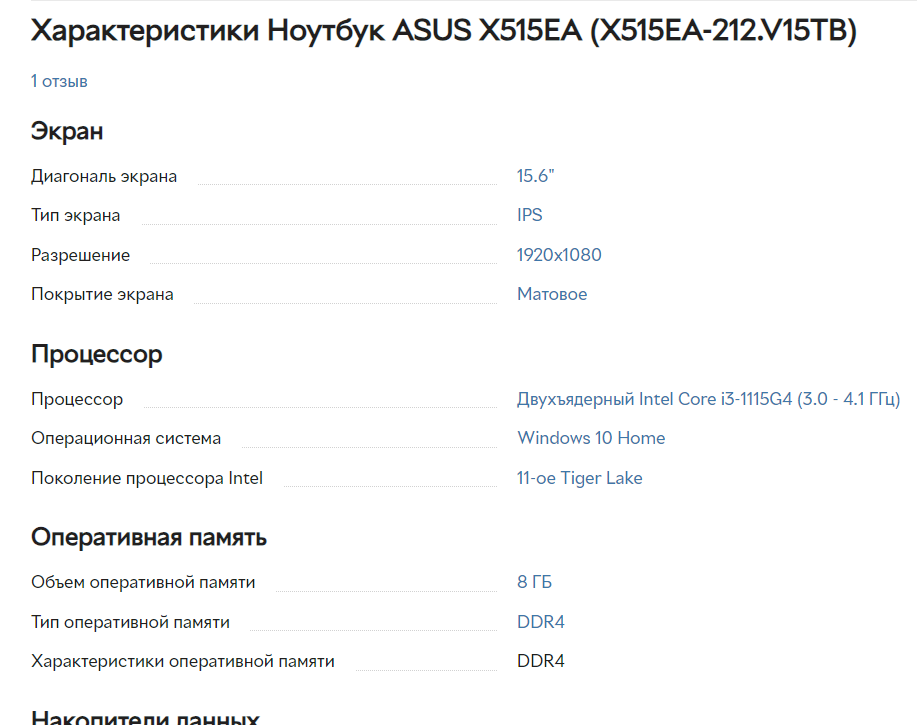
Task: Click the Экран section heading
Action: 67,131
